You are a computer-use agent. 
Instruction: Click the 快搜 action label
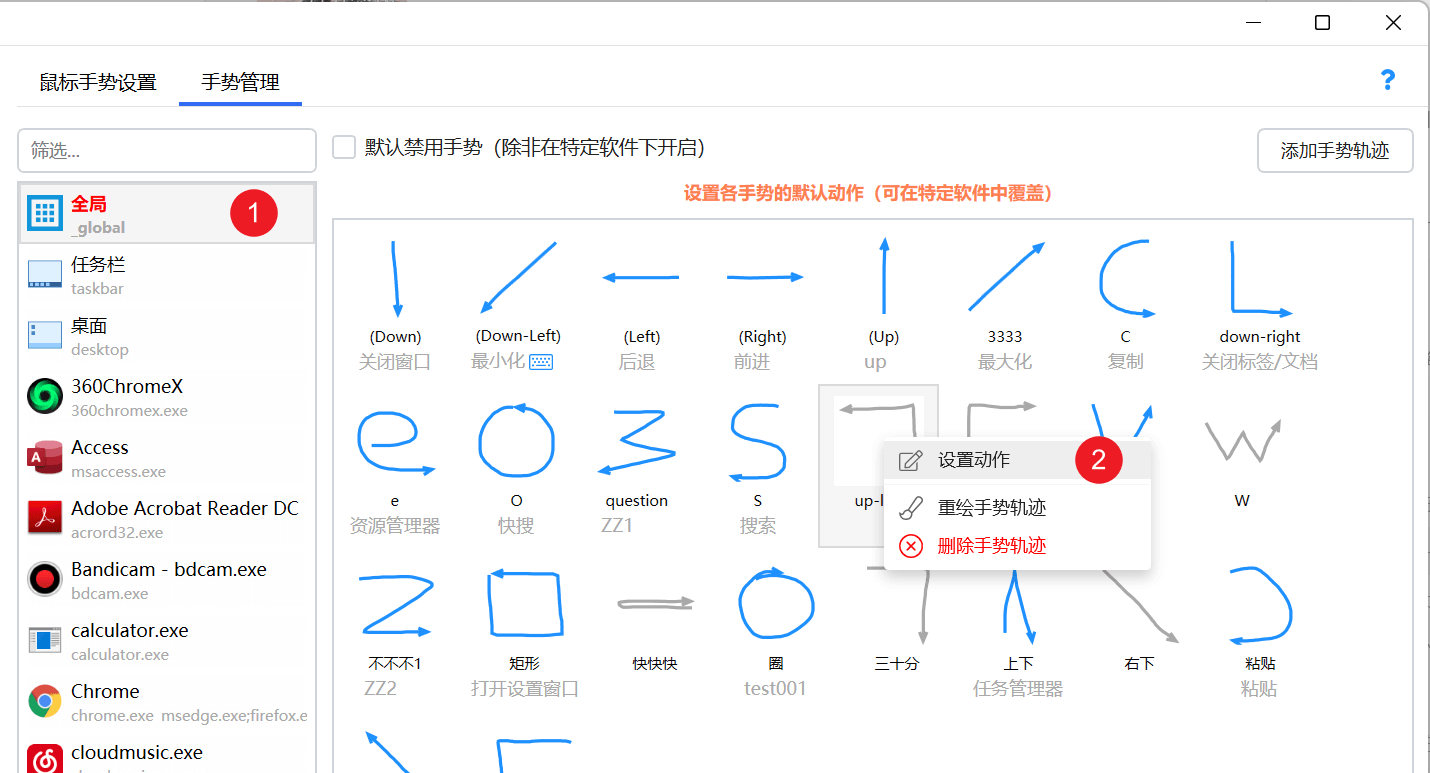[x=516, y=526]
